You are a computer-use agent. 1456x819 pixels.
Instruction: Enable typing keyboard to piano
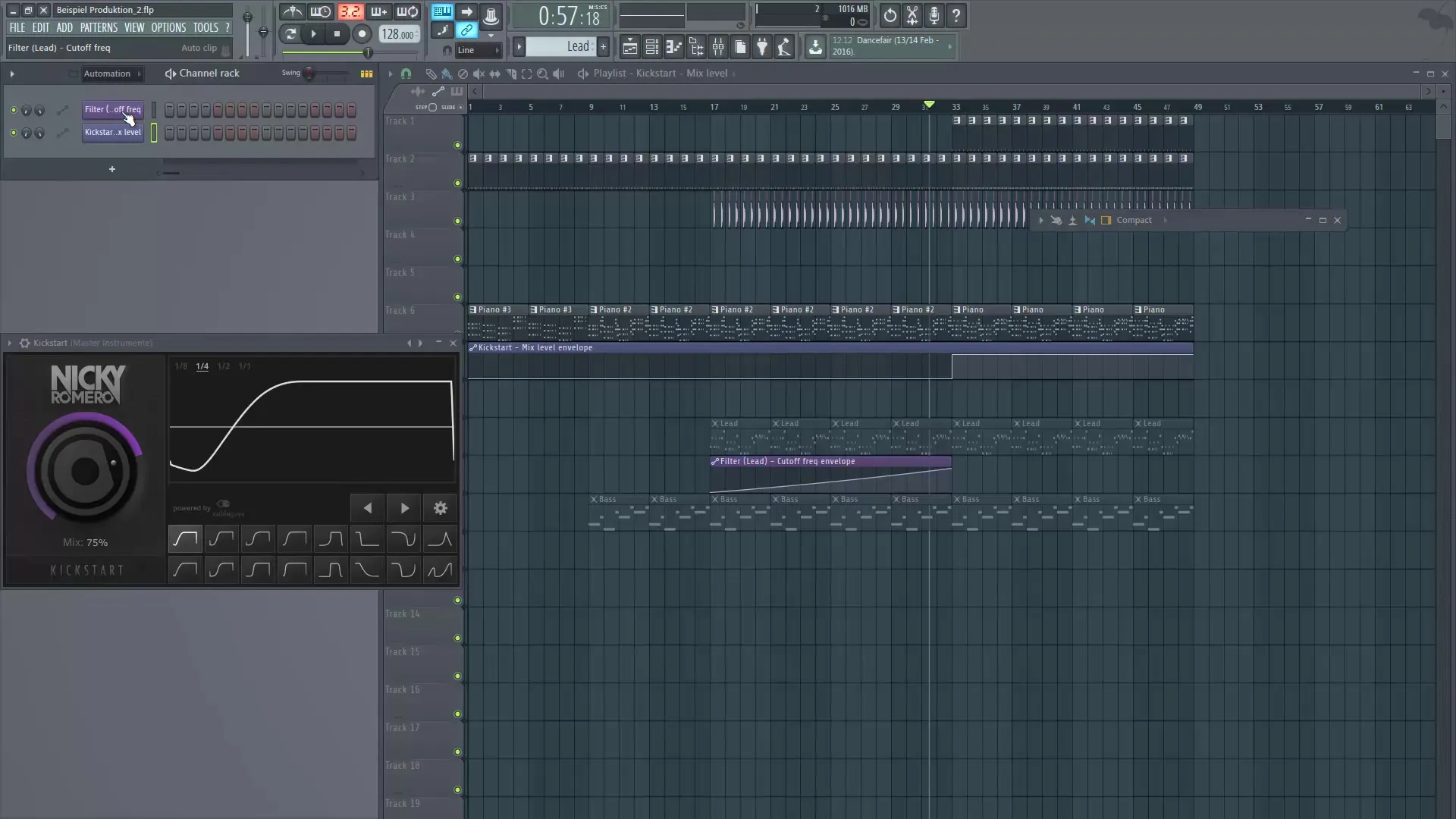pyautogui.click(x=442, y=12)
